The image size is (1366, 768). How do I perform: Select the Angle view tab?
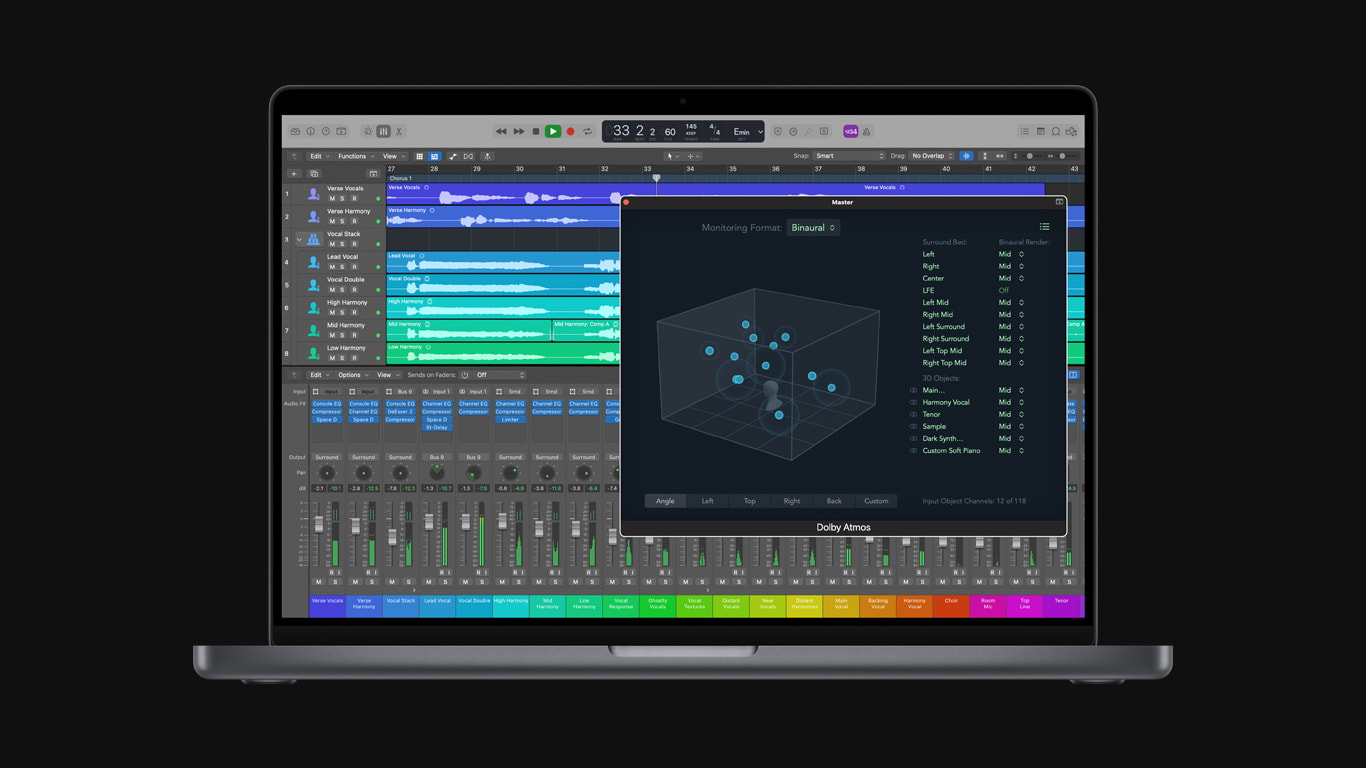point(665,501)
